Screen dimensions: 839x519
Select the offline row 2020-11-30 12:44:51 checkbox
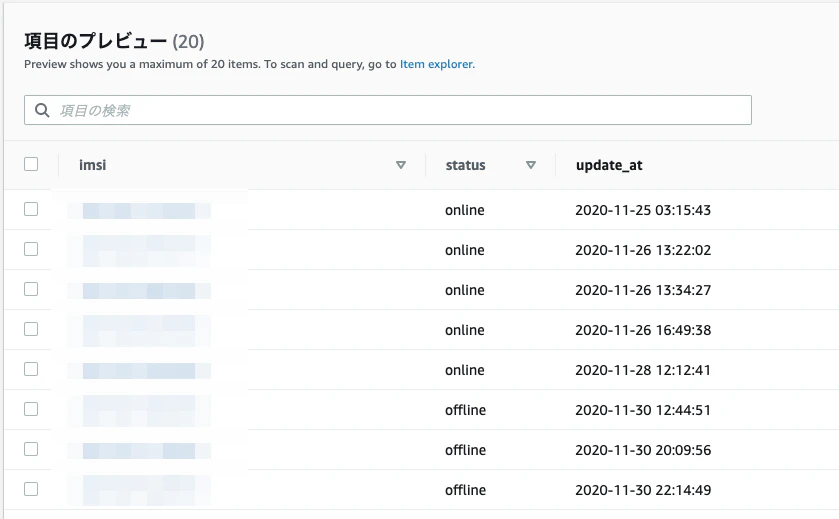pos(31,409)
